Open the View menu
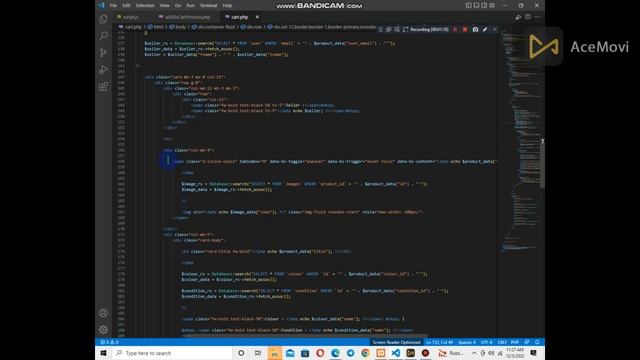The image size is (640, 360). click(x=164, y=5)
